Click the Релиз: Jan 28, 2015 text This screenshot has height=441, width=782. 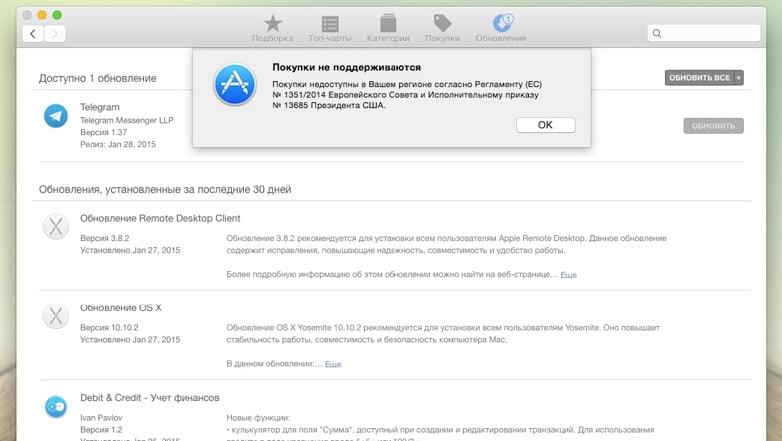coord(118,144)
